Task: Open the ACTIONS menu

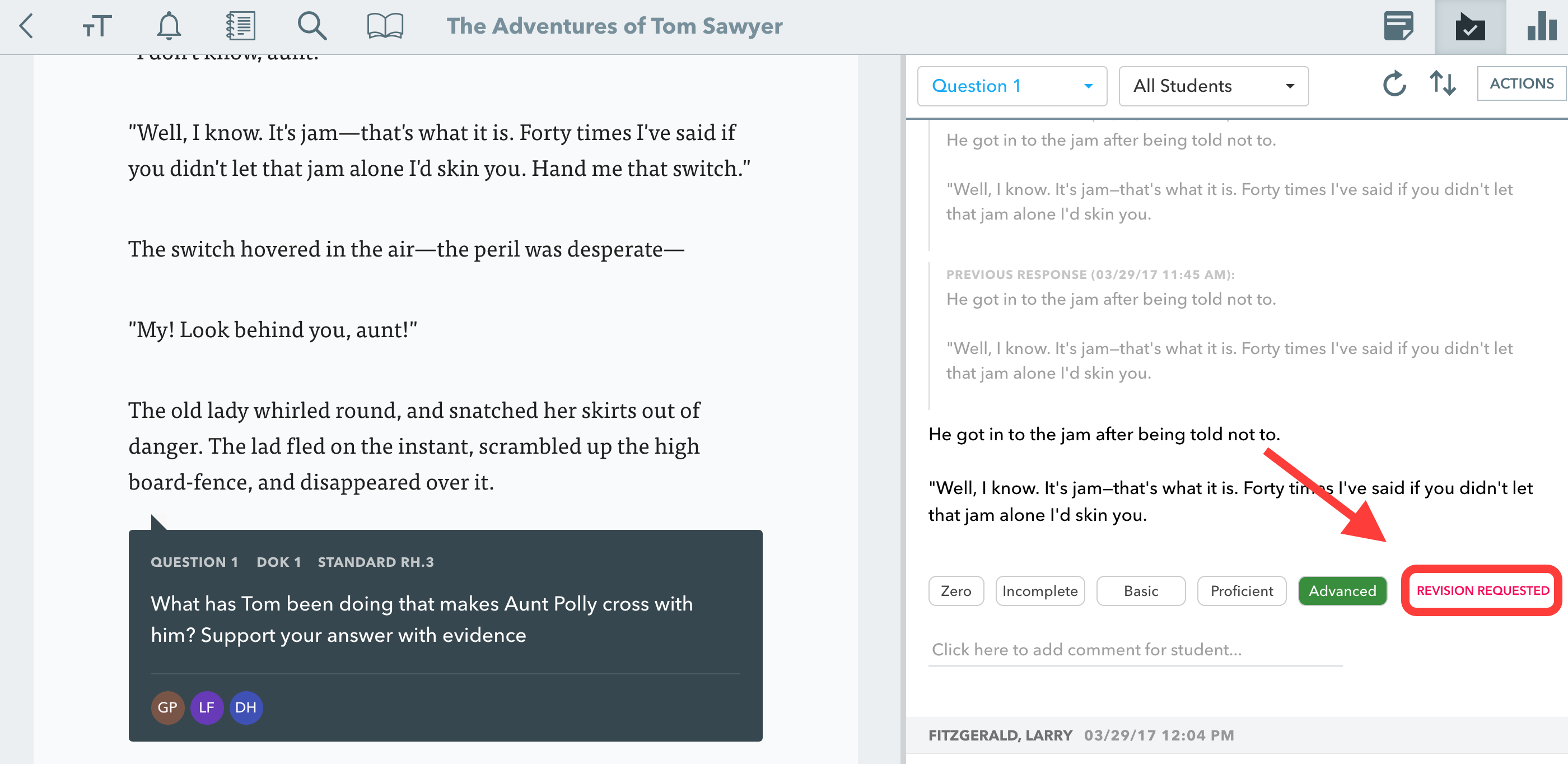Action: (x=1521, y=83)
